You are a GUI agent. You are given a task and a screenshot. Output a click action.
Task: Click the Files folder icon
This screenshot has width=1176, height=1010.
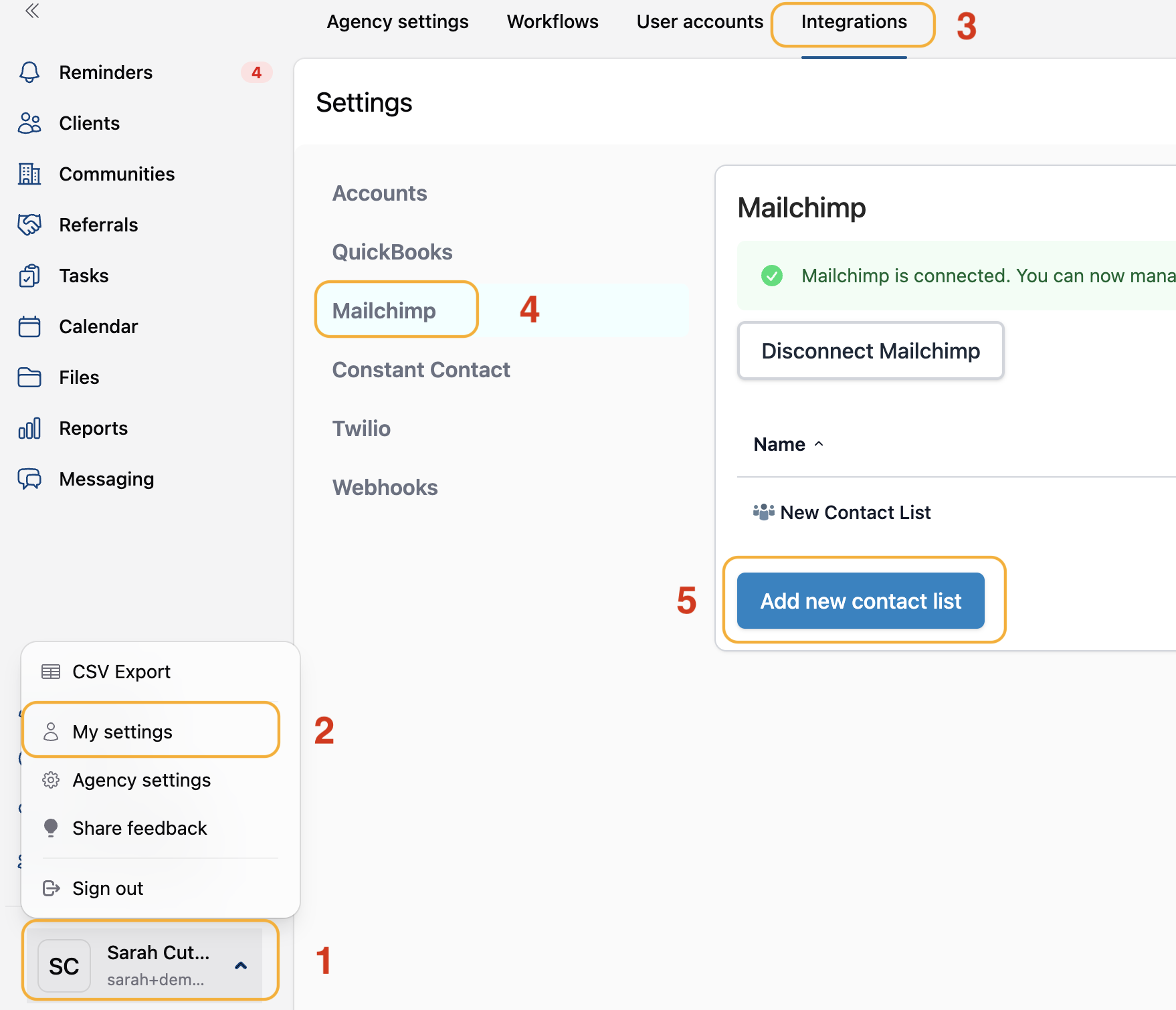(29, 377)
